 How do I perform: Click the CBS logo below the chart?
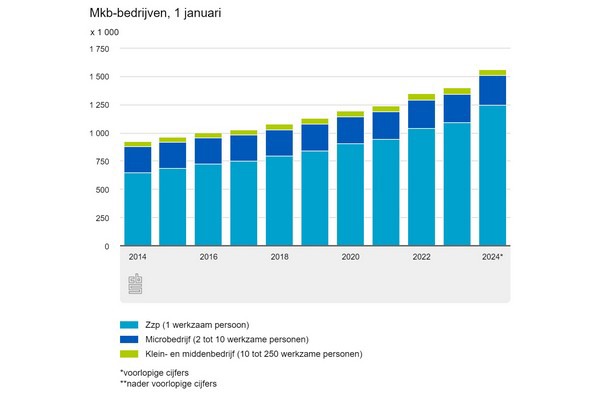tap(135, 283)
